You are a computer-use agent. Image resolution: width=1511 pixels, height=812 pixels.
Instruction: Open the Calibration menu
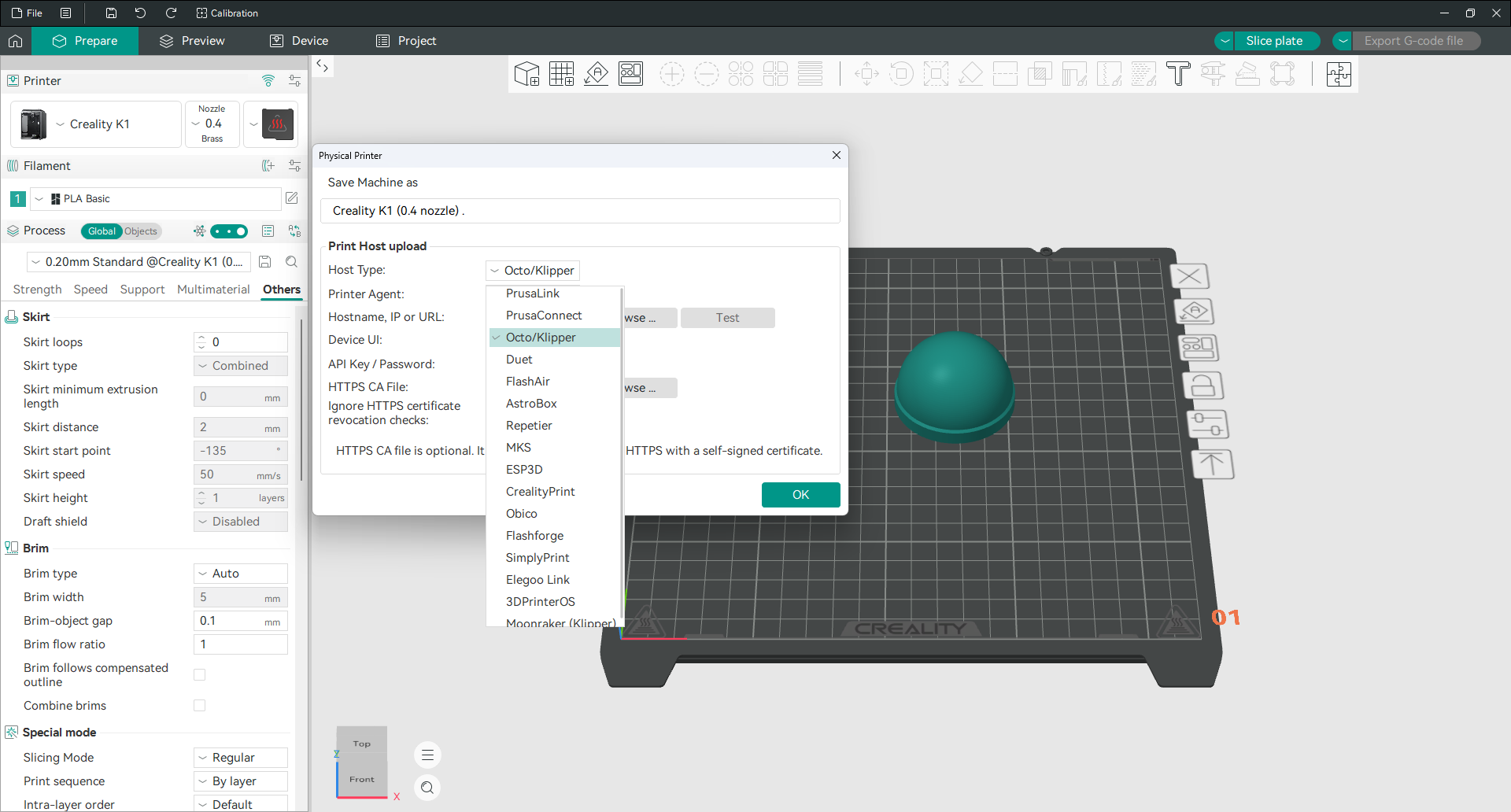[227, 13]
